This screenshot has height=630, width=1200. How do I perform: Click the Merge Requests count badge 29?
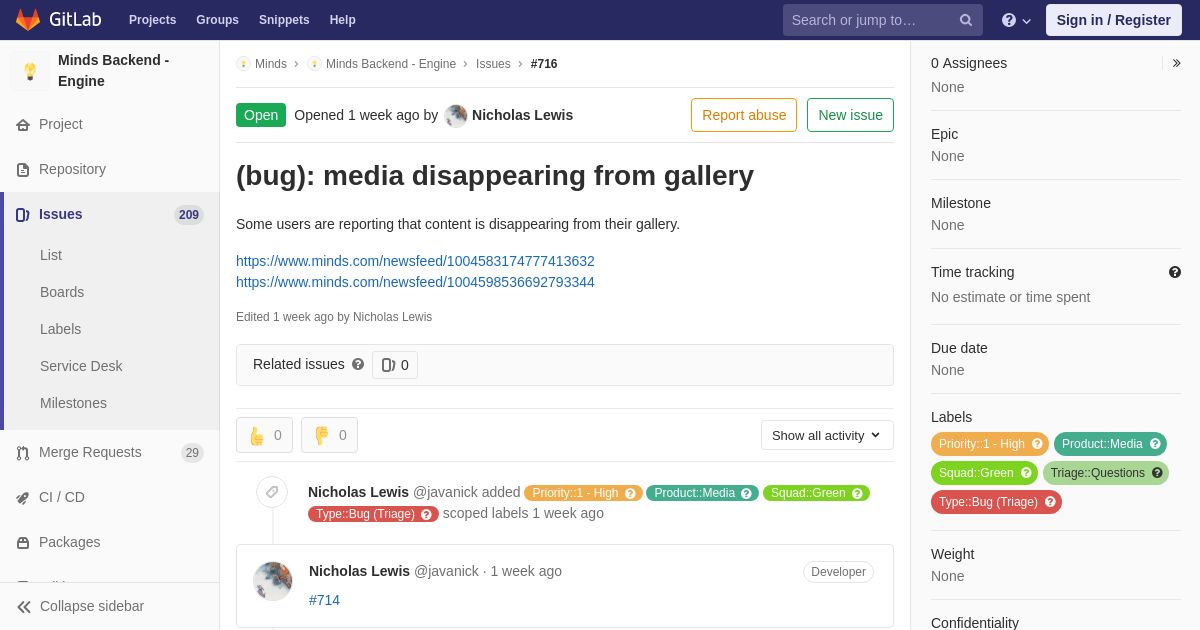192,453
